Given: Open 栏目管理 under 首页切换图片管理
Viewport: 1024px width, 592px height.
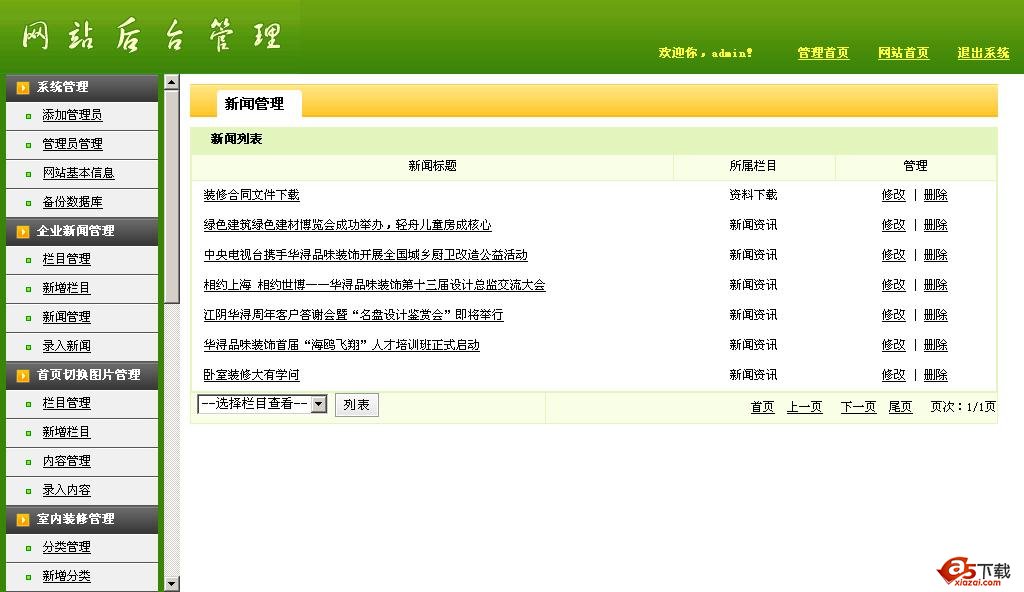Looking at the screenshot, I should pos(67,403).
